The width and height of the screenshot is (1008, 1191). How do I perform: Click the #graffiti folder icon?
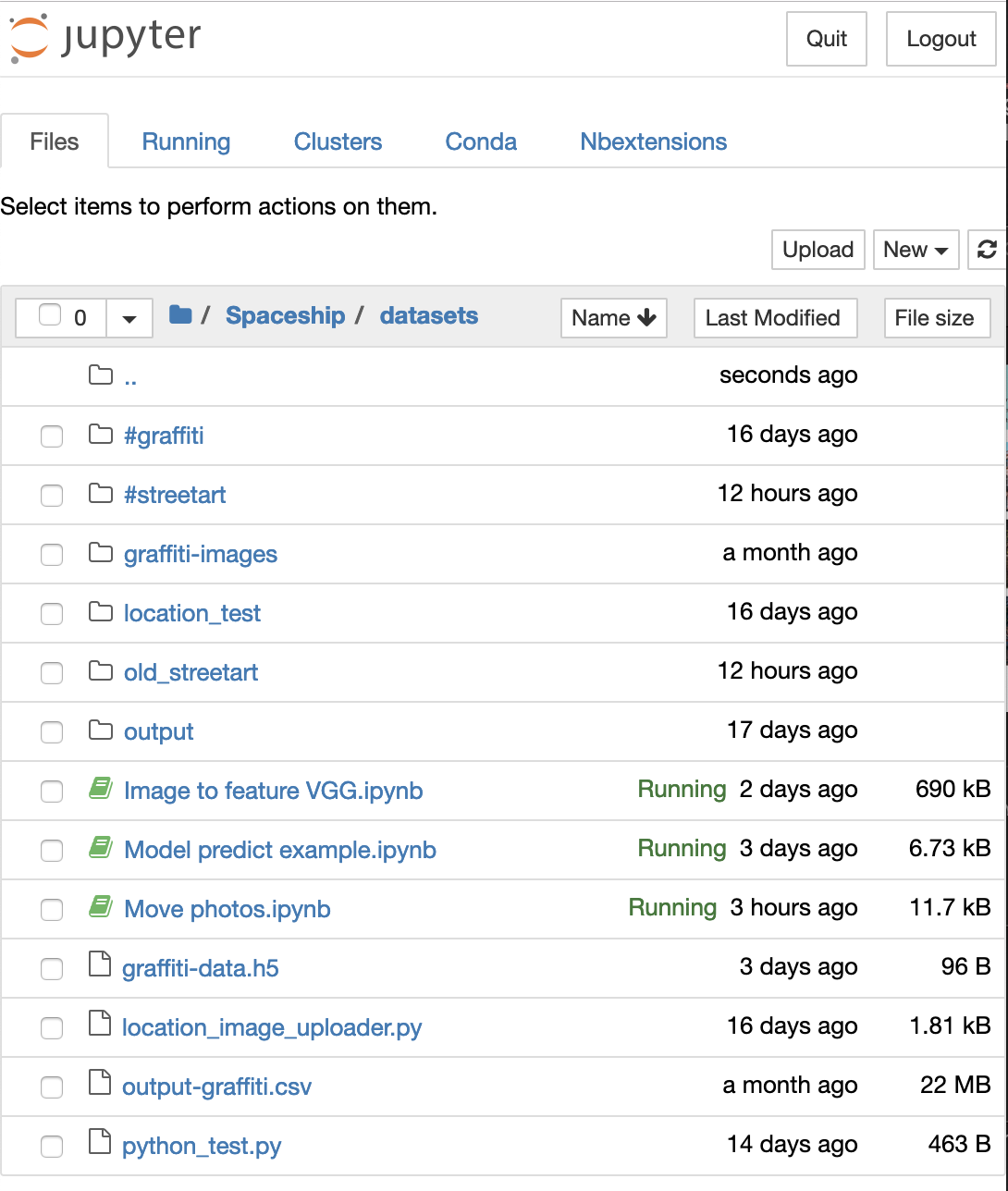(101, 434)
